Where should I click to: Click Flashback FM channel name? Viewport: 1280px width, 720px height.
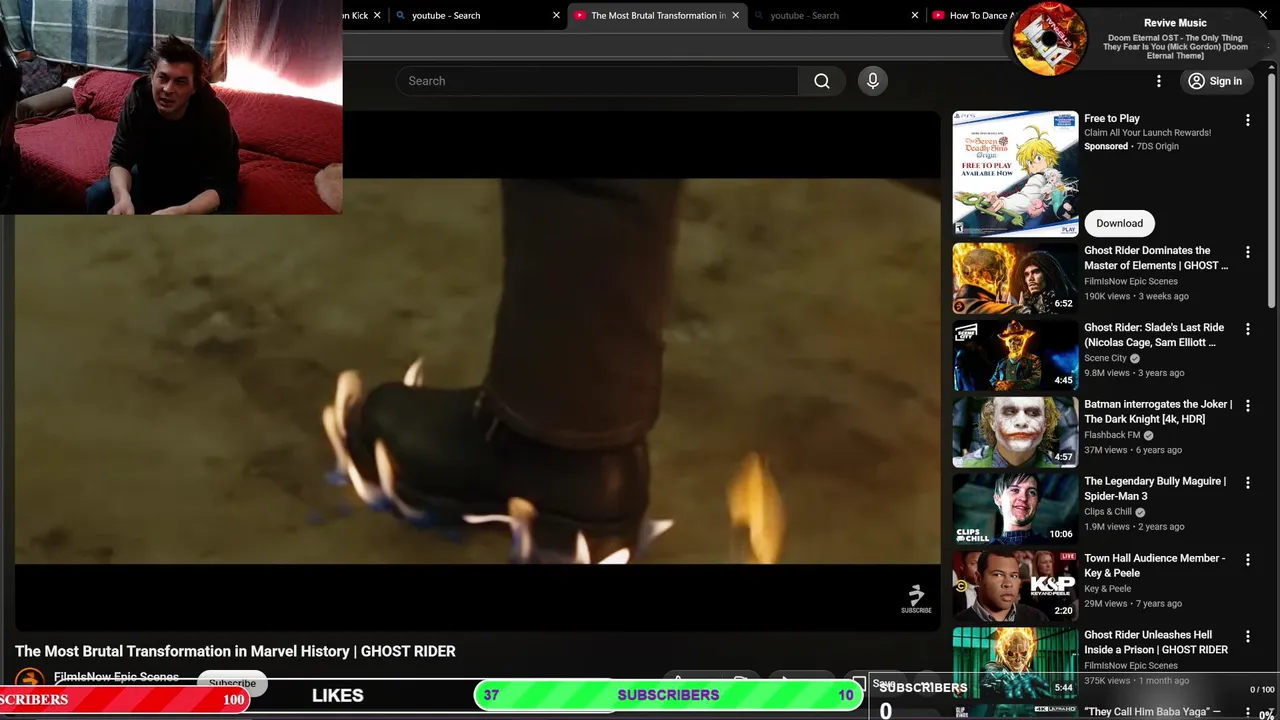point(1112,435)
